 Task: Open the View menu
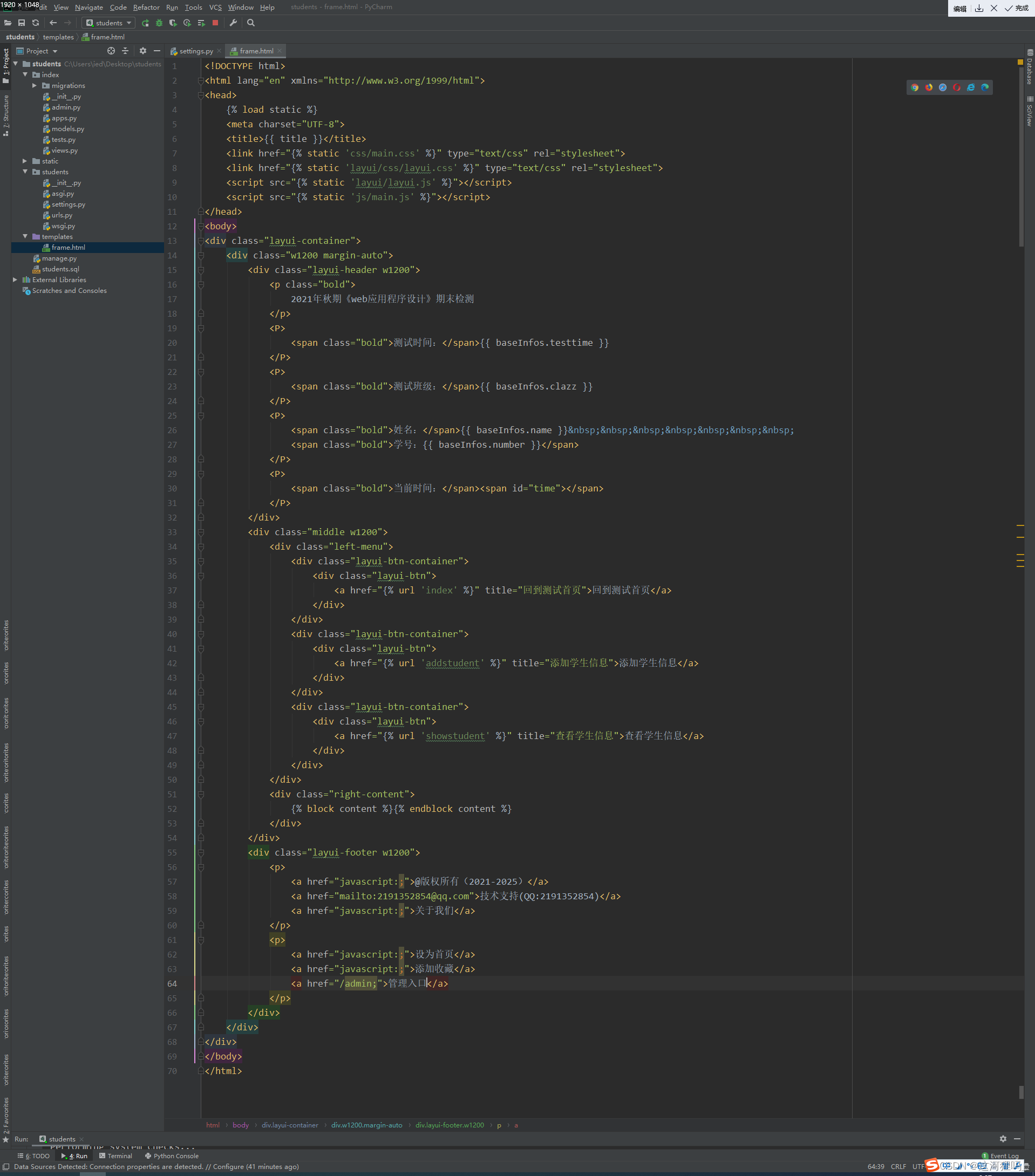tap(61, 8)
